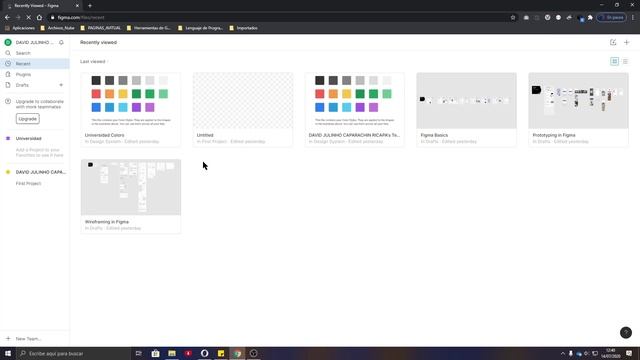Image resolution: width=640 pixels, height=360 pixels.
Task: Select the Recently Viewed - Figma tab
Action: pyautogui.click(x=42, y=6)
